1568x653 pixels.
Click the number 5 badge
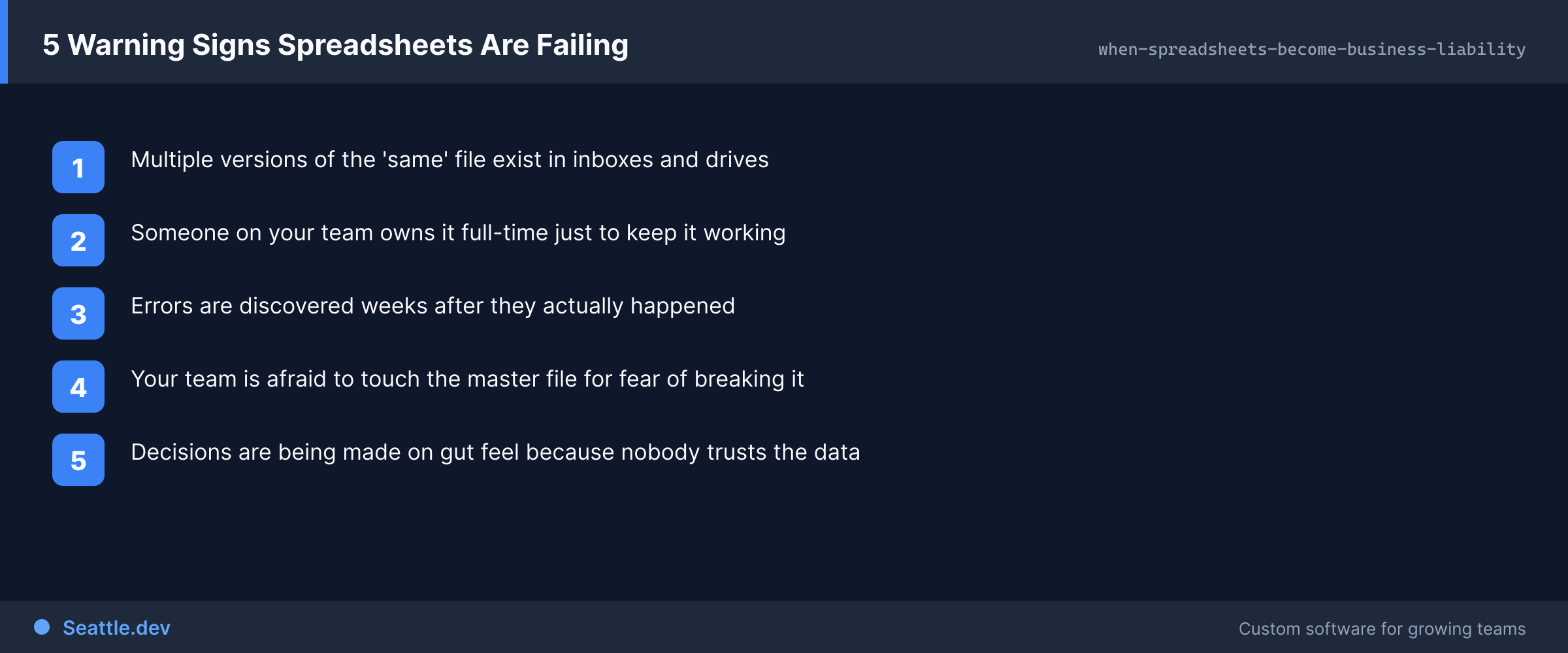tap(78, 460)
